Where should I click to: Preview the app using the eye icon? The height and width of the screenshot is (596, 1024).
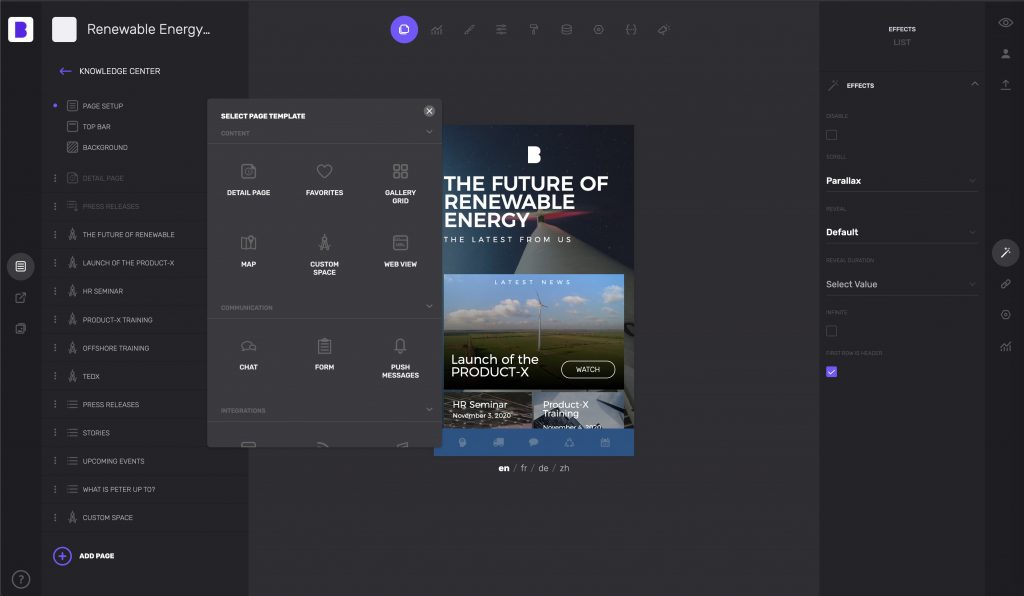click(1006, 21)
